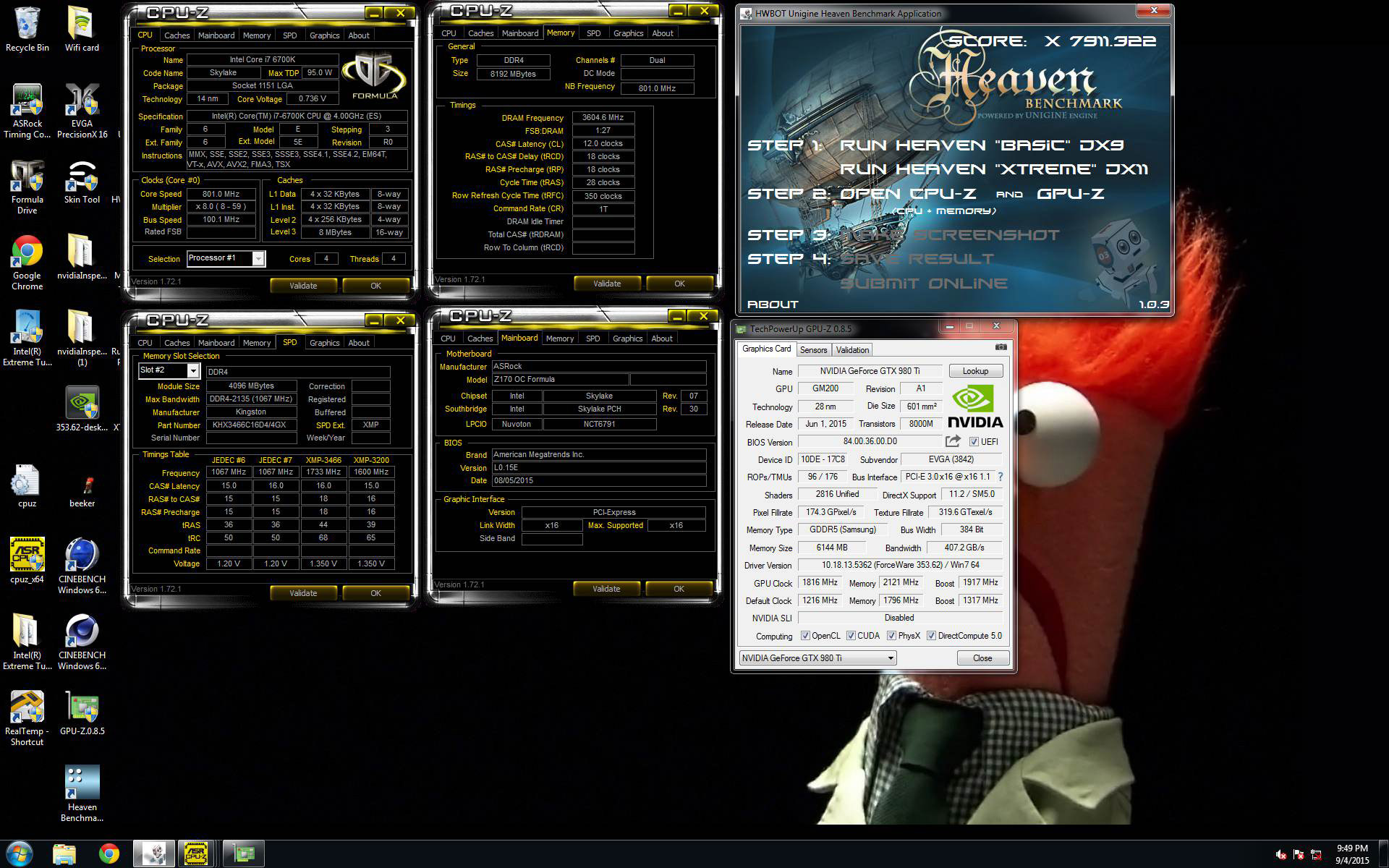Click the GPU-Z screenshot camera icon
Image resolution: width=1389 pixels, height=868 pixels.
coord(1001,348)
